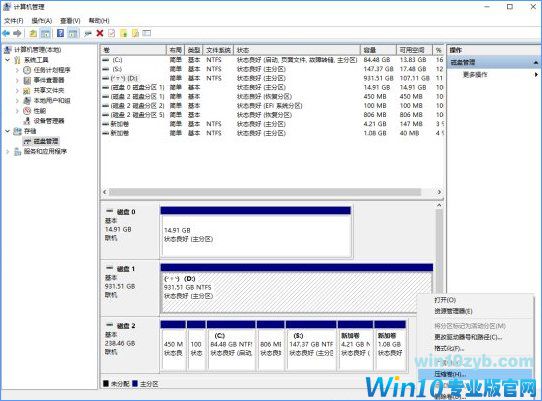Click the properties checklist icon in toolbar

111,34
